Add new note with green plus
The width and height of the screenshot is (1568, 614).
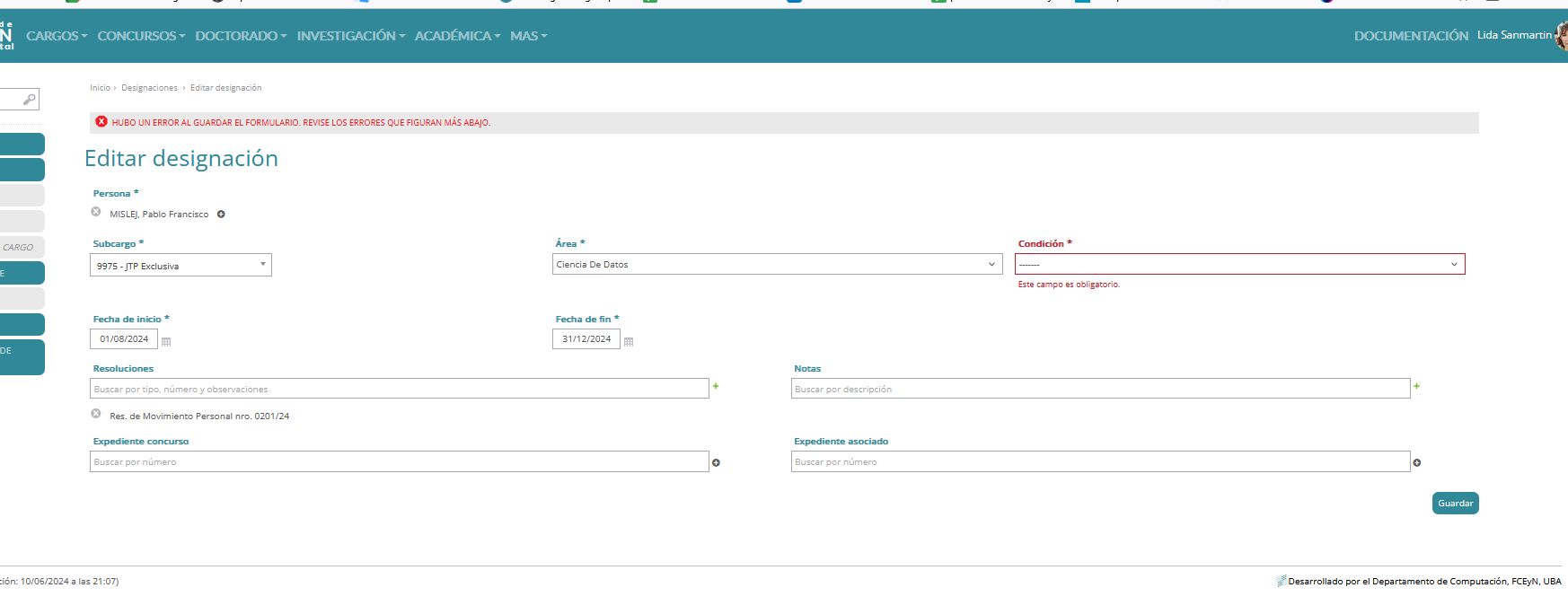click(x=1416, y=386)
